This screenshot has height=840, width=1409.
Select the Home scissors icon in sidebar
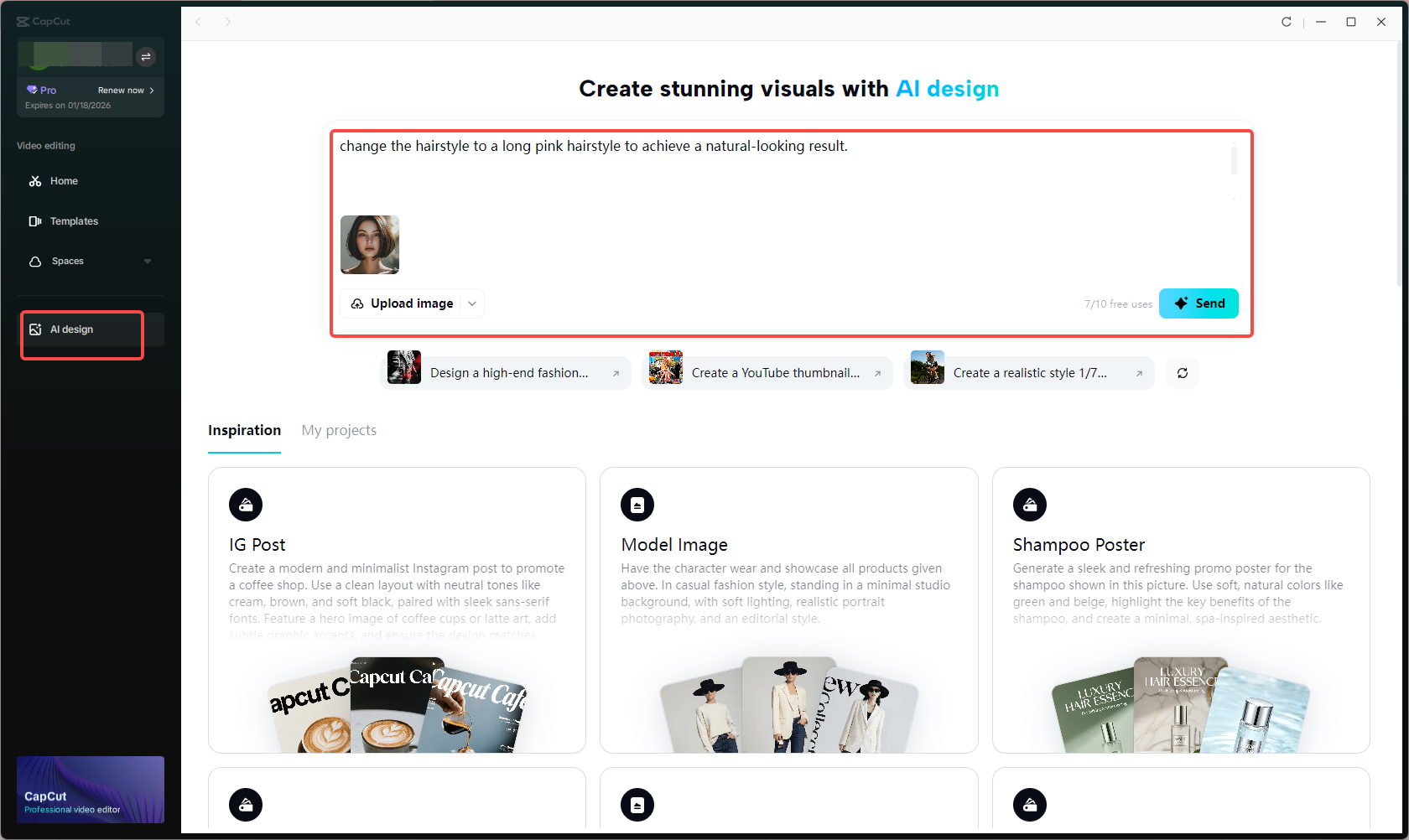(36, 181)
